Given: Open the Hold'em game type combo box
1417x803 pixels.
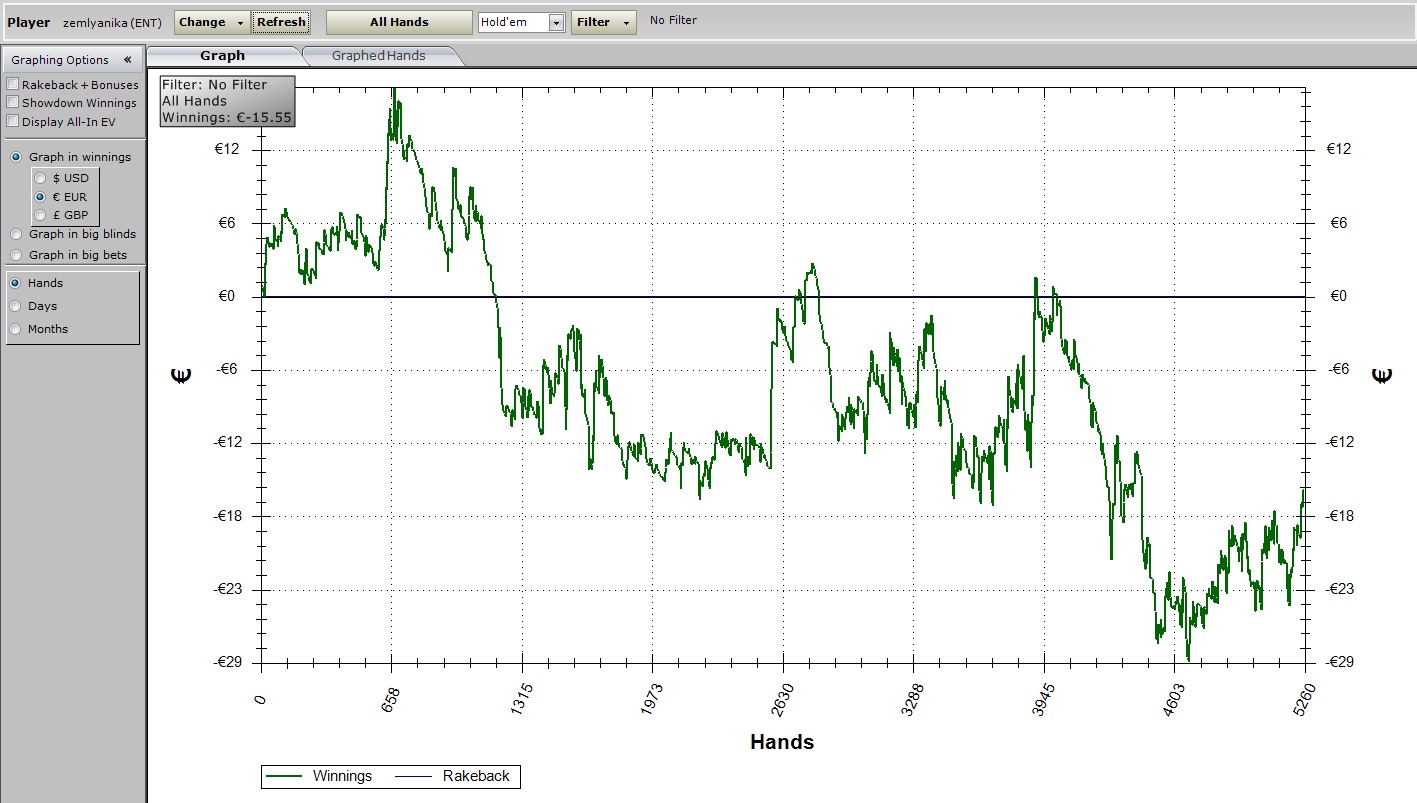Looking at the screenshot, I should tap(556, 22).
